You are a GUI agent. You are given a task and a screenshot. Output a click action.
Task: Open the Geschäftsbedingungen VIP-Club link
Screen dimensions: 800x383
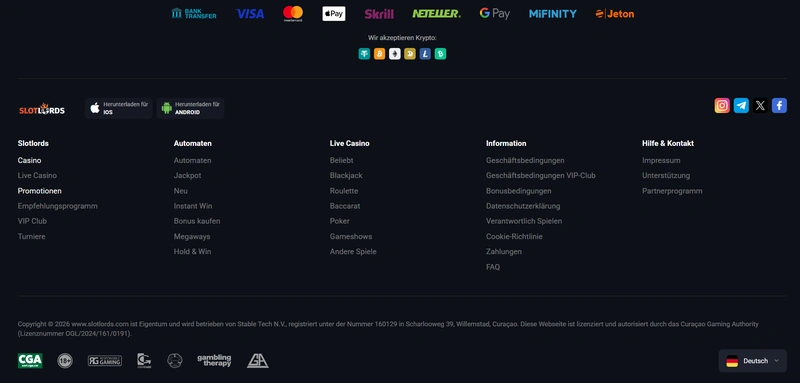pos(541,175)
